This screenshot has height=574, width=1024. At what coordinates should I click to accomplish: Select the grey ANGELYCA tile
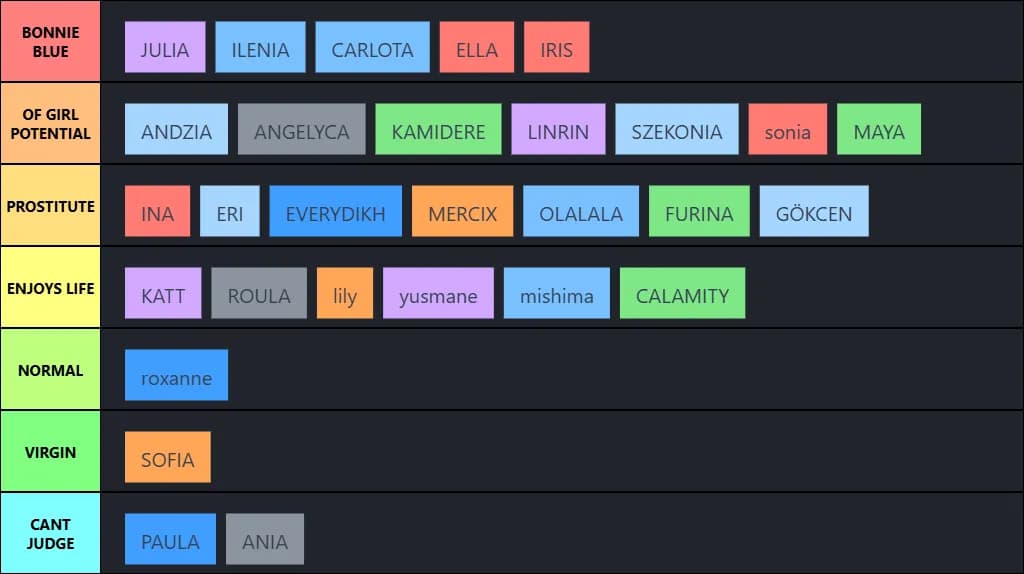pyautogui.click(x=302, y=129)
